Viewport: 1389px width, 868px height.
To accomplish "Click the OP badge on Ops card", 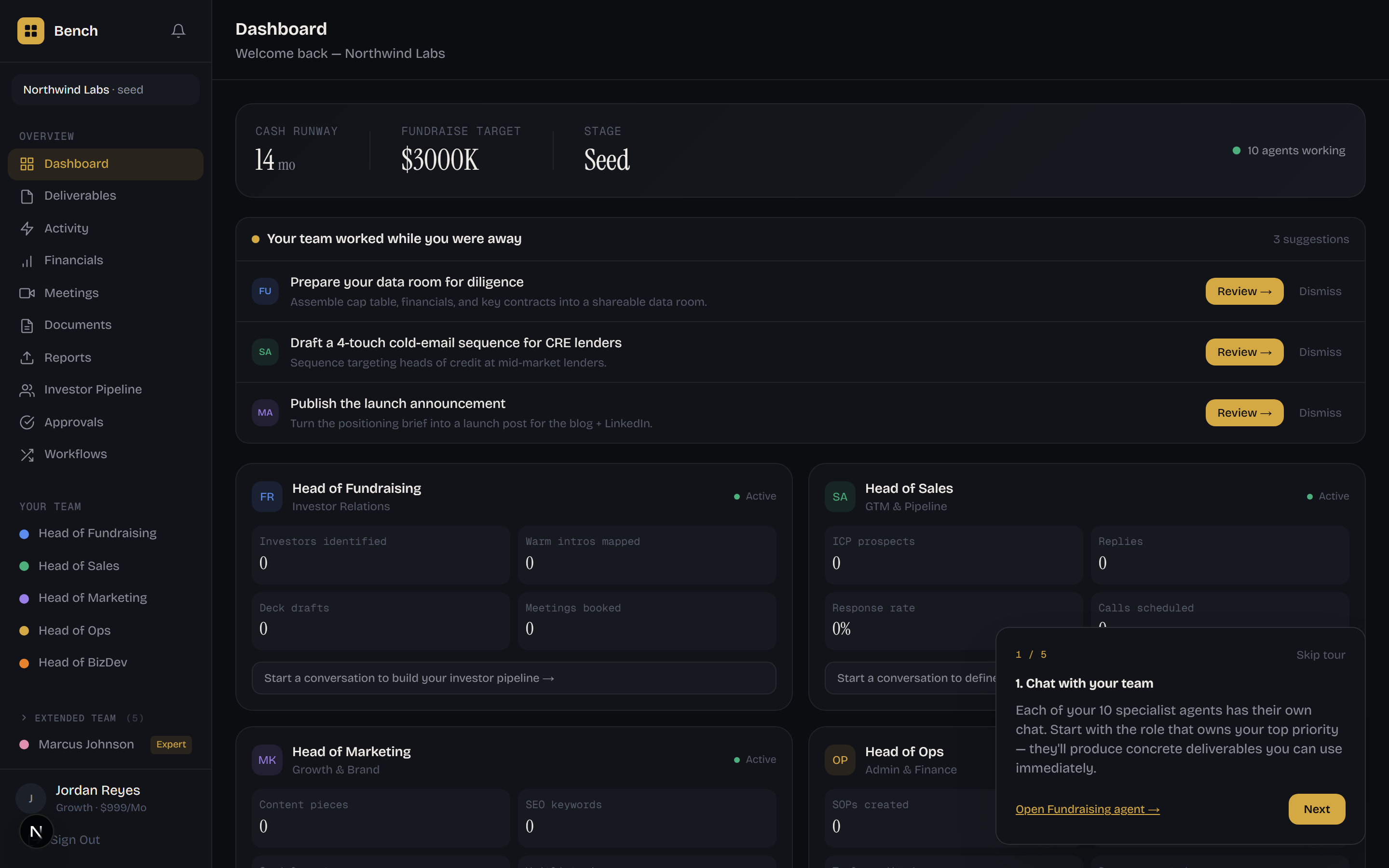I will click(840, 760).
